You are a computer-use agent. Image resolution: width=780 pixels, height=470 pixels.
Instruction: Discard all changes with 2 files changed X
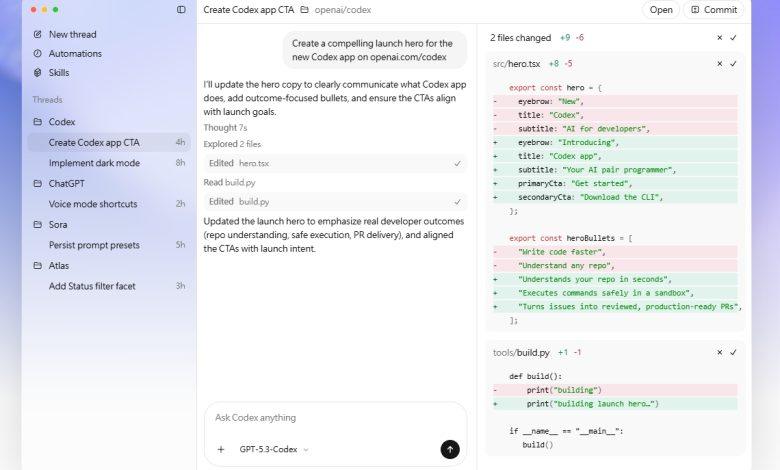tap(719, 38)
